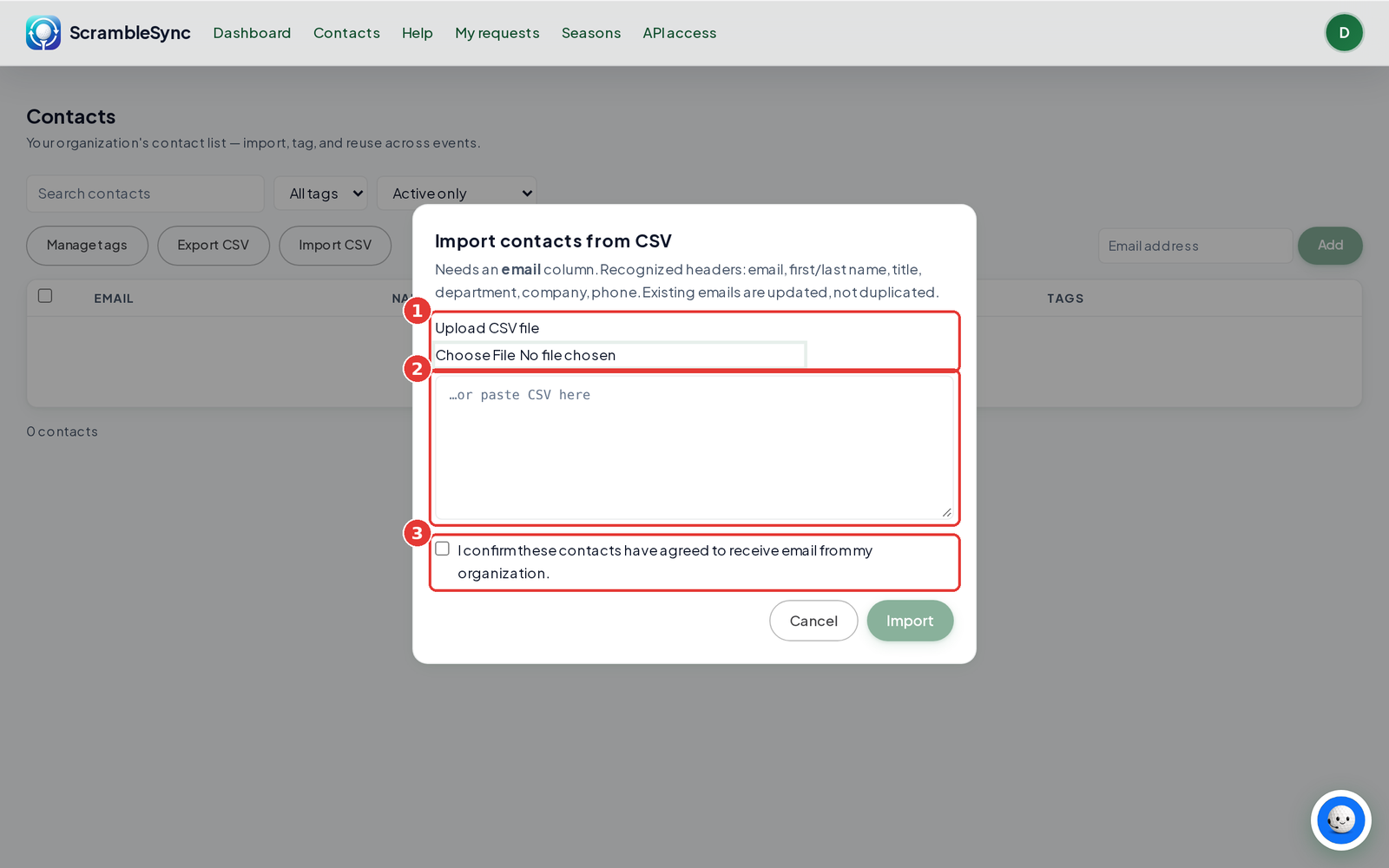Image resolution: width=1389 pixels, height=868 pixels.
Task: Click the ScrambleSync logo icon
Action: [43, 33]
